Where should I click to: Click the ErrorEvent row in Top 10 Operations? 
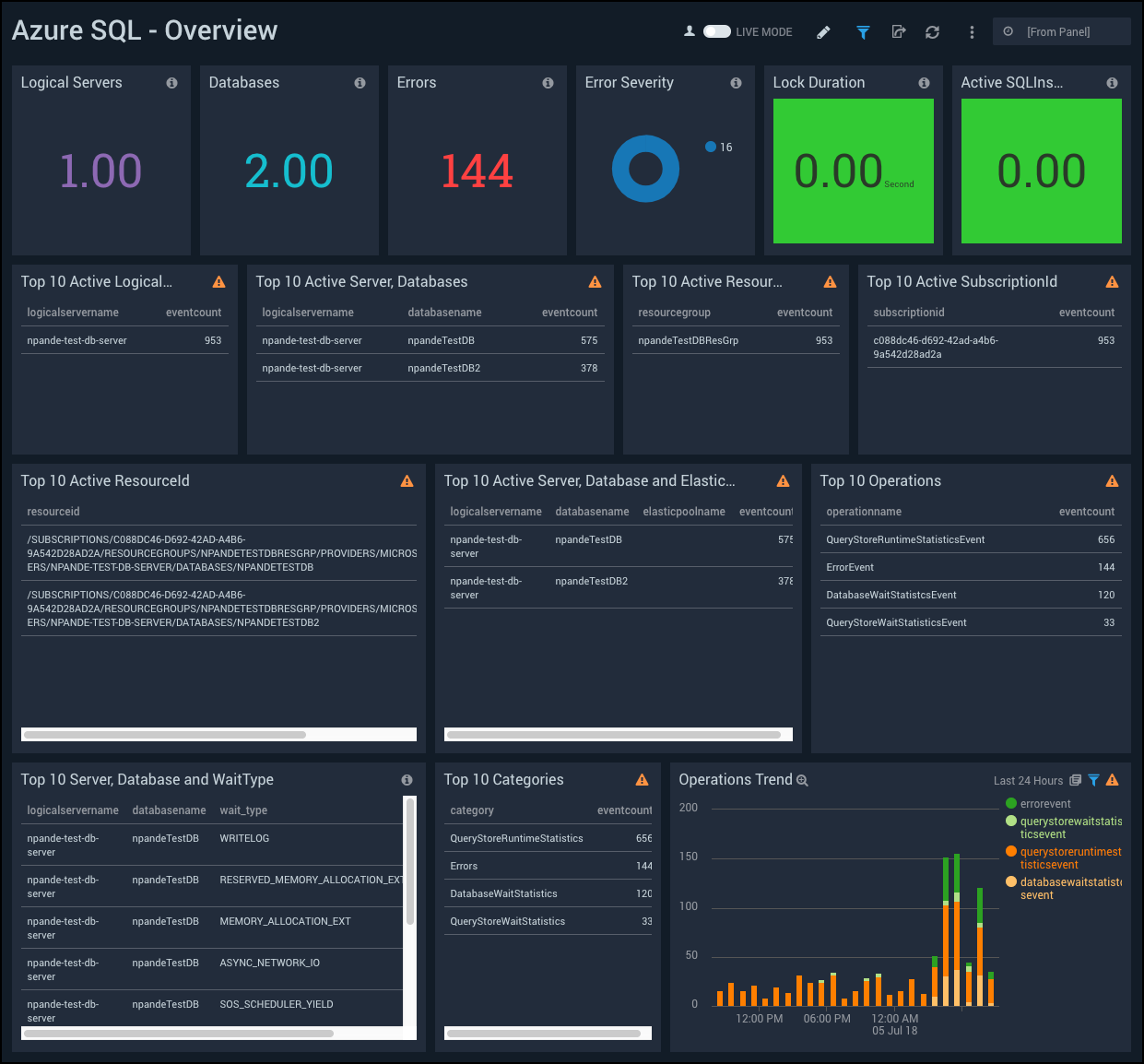point(850,567)
